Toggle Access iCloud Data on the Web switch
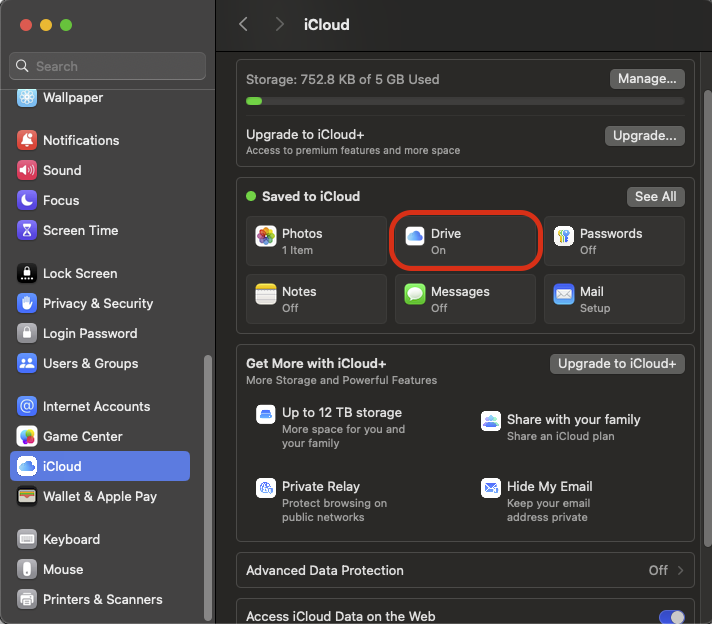This screenshot has width=712, height=624. pos(672,617)
